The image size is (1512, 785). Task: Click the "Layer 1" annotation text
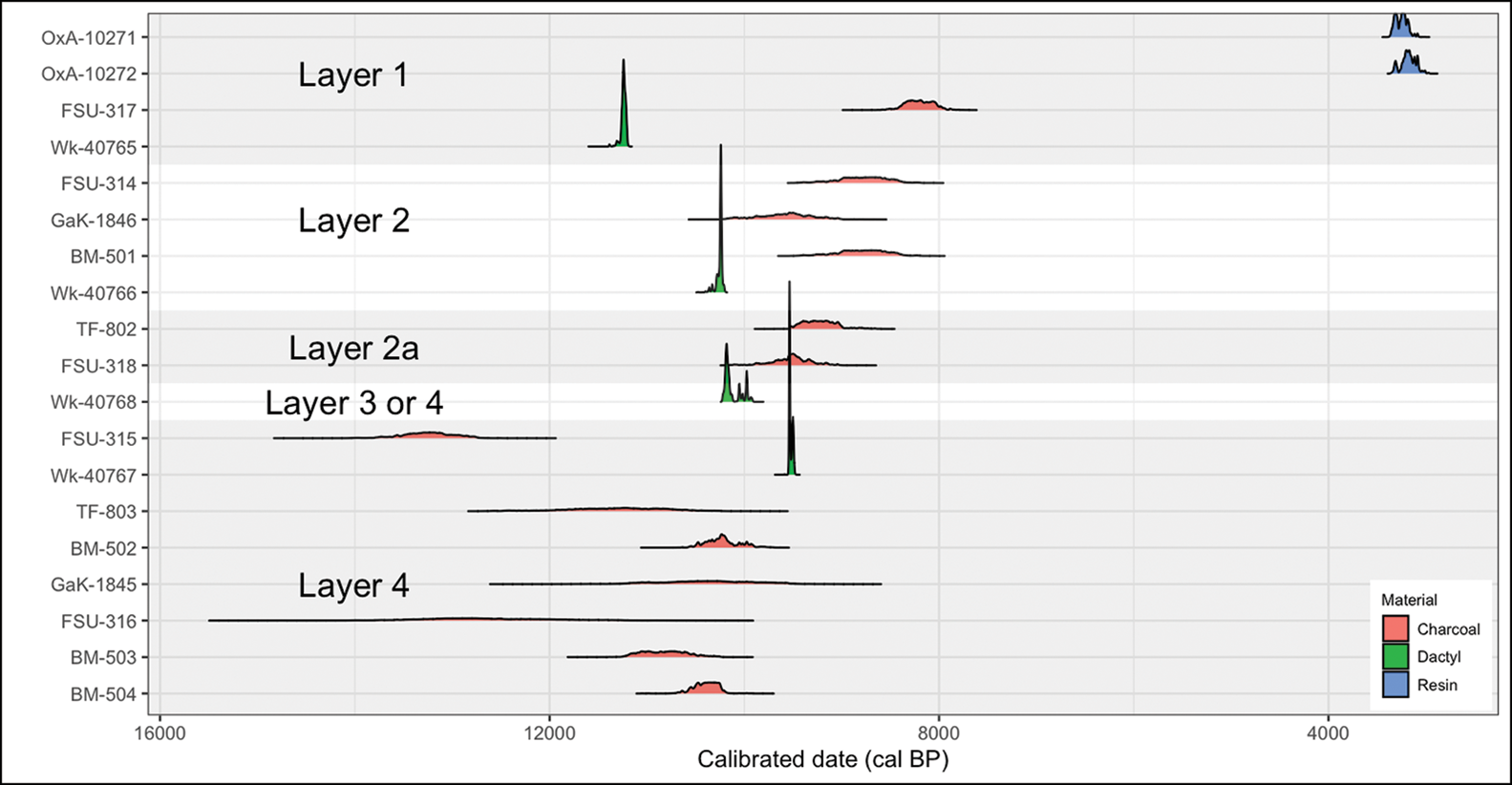352,75
